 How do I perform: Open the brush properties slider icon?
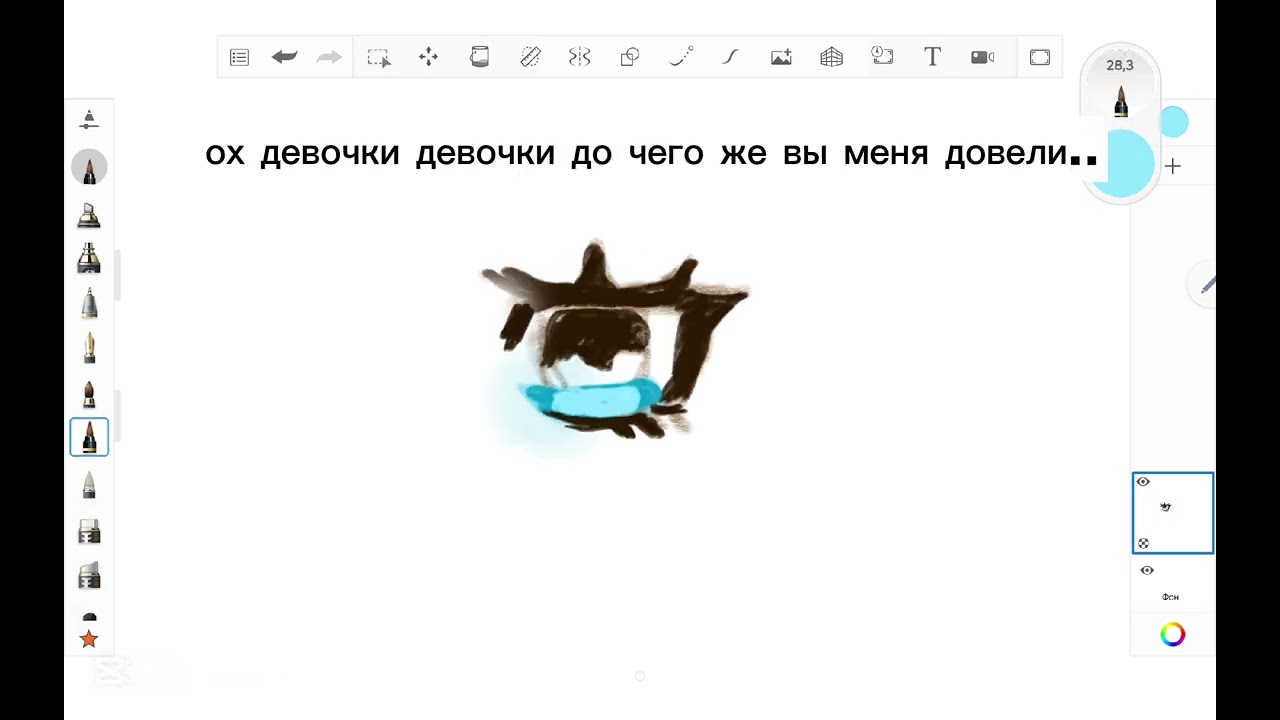pyautogui.click(x=89, y=120)
